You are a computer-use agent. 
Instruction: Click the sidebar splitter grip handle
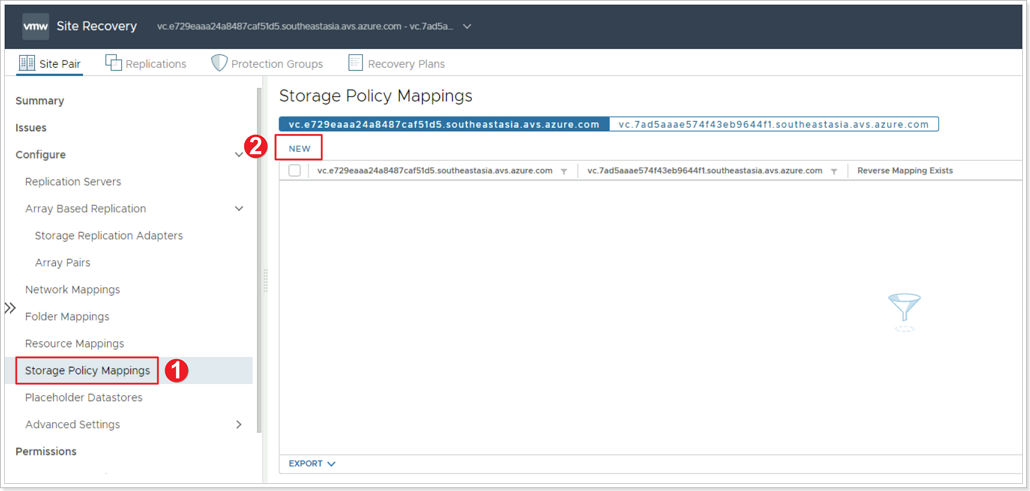(x=265, y=281)
